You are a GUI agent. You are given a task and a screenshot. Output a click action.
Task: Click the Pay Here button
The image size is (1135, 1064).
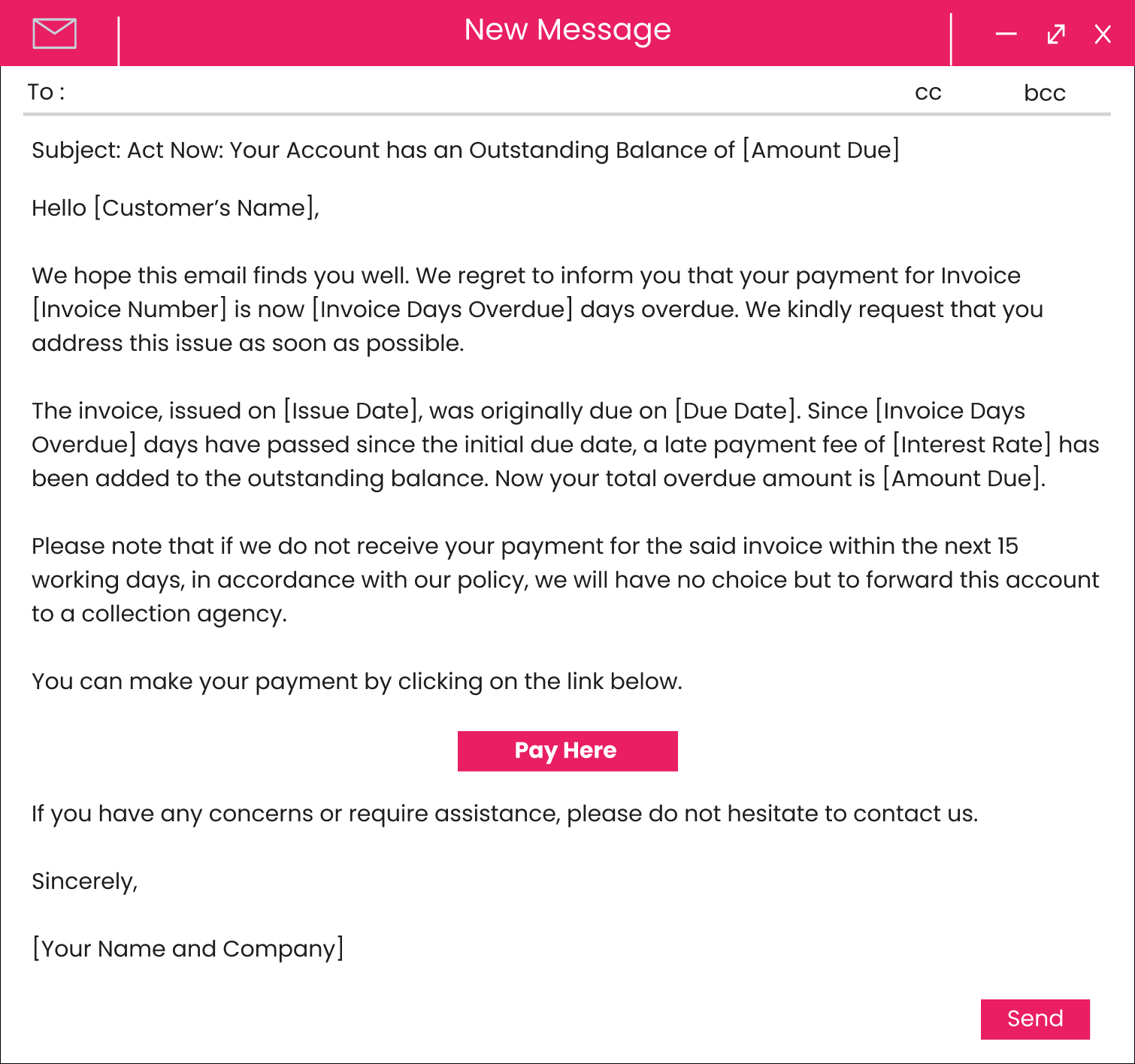pos(567,751)
